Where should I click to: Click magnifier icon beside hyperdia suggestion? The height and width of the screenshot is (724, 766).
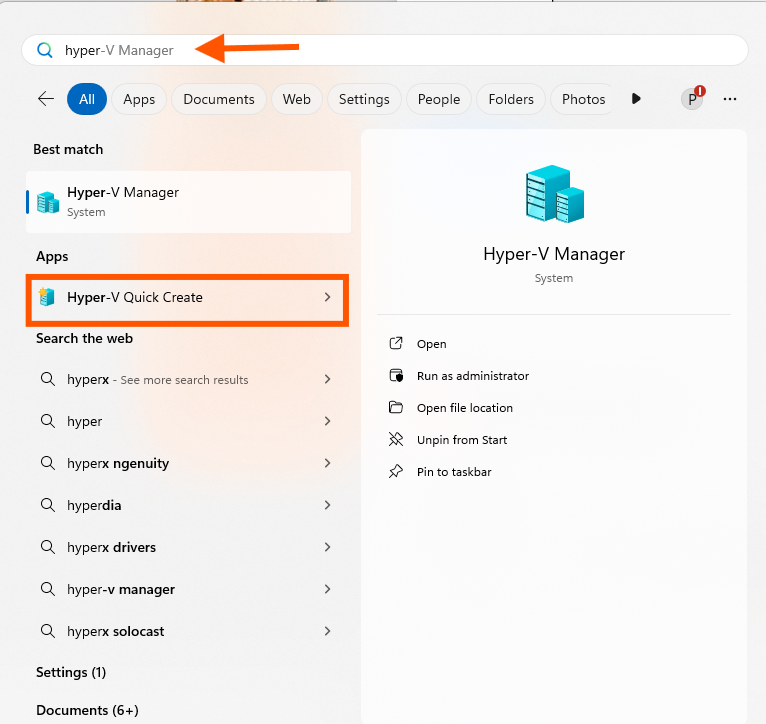tap(47, 505)
